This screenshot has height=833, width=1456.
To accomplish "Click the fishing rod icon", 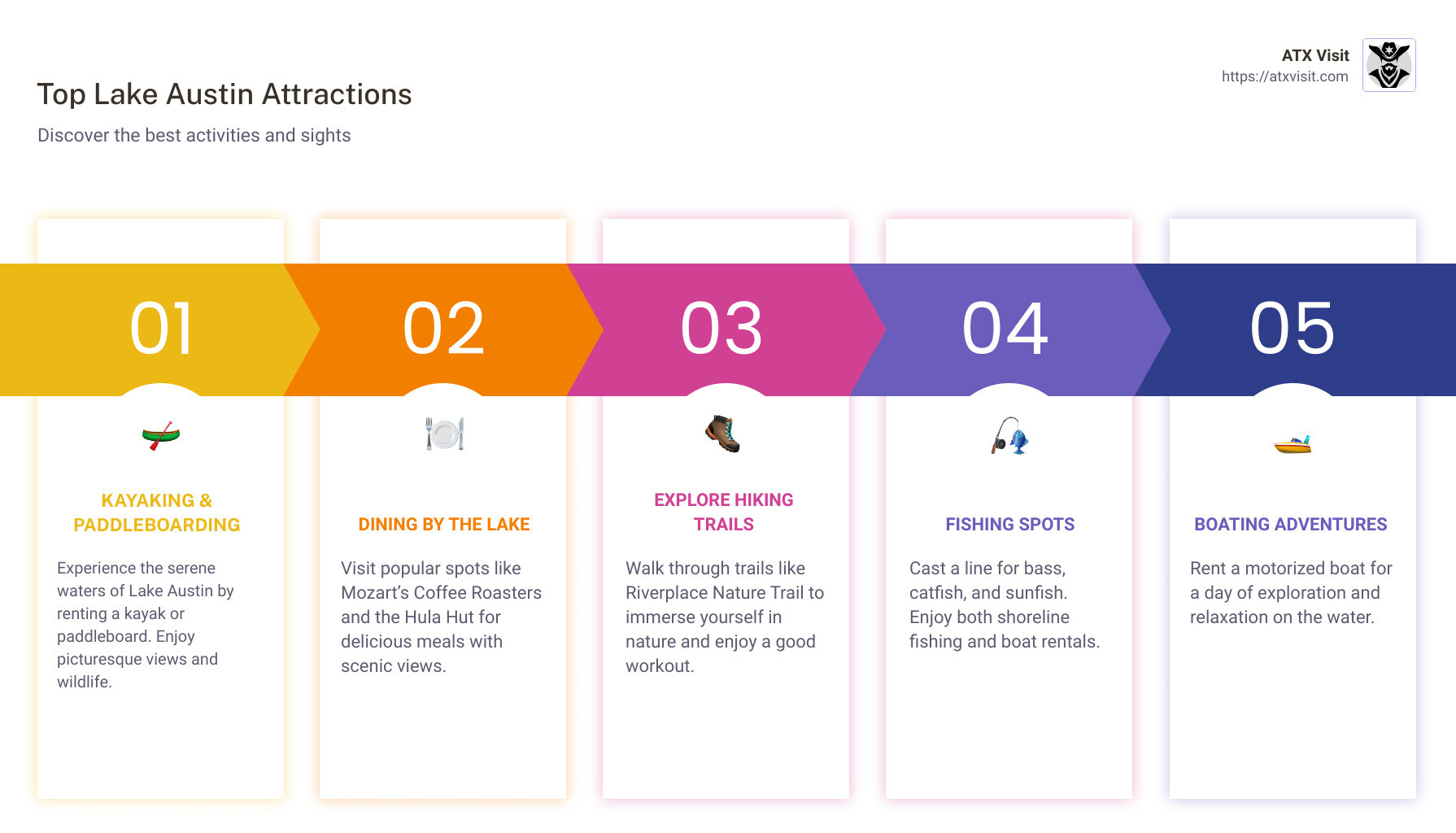I will coord(1009,437).
